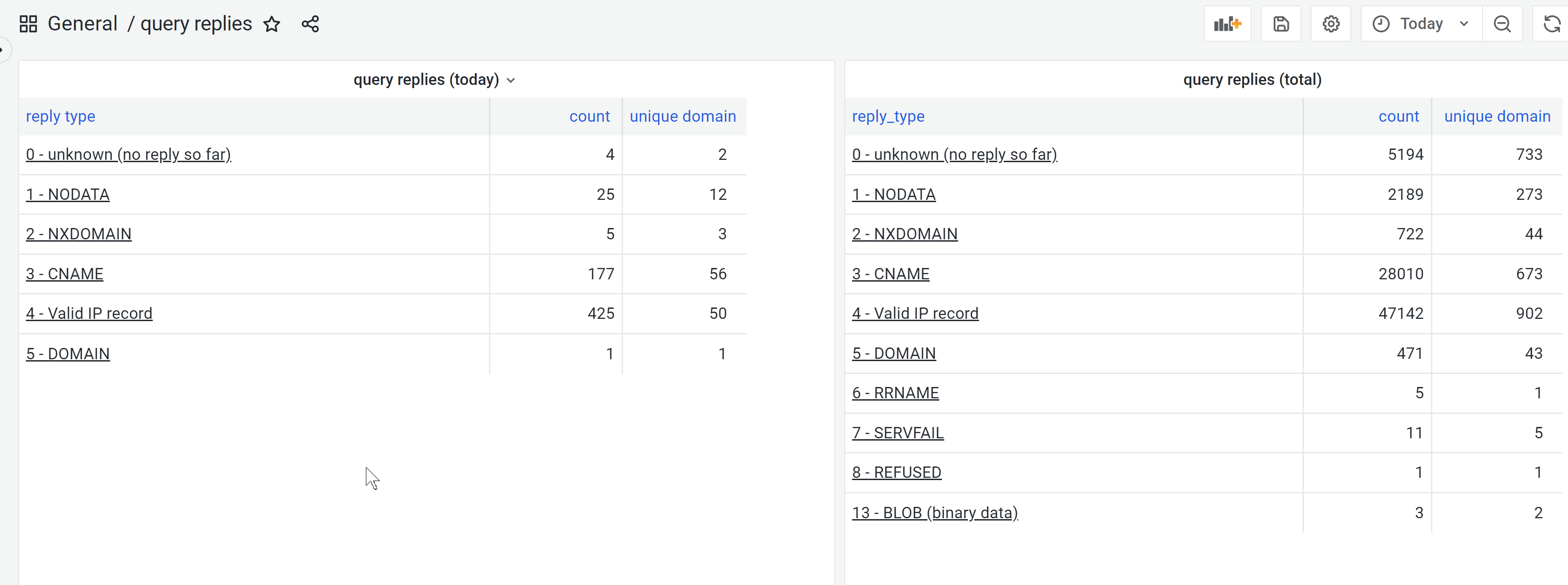The image size is (1568, 585).
Task: Sort today table by unique domain
Action: pos(682,116)
